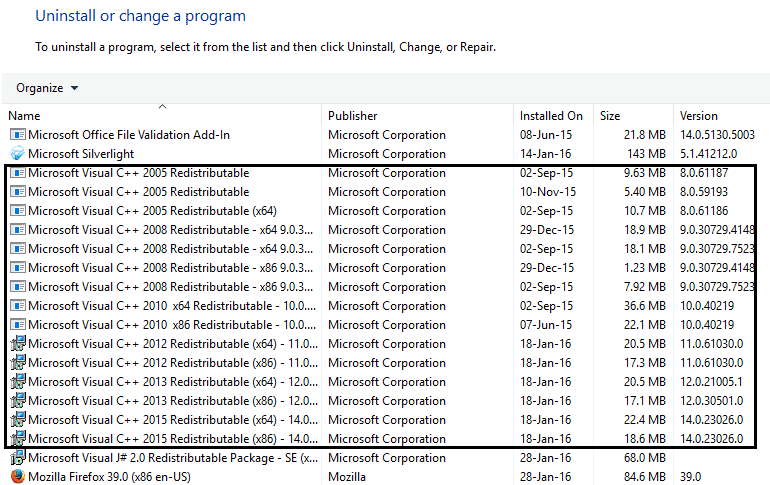Select Visual C++ 2010 x86 Redistributable name

(x=172, y=325)
